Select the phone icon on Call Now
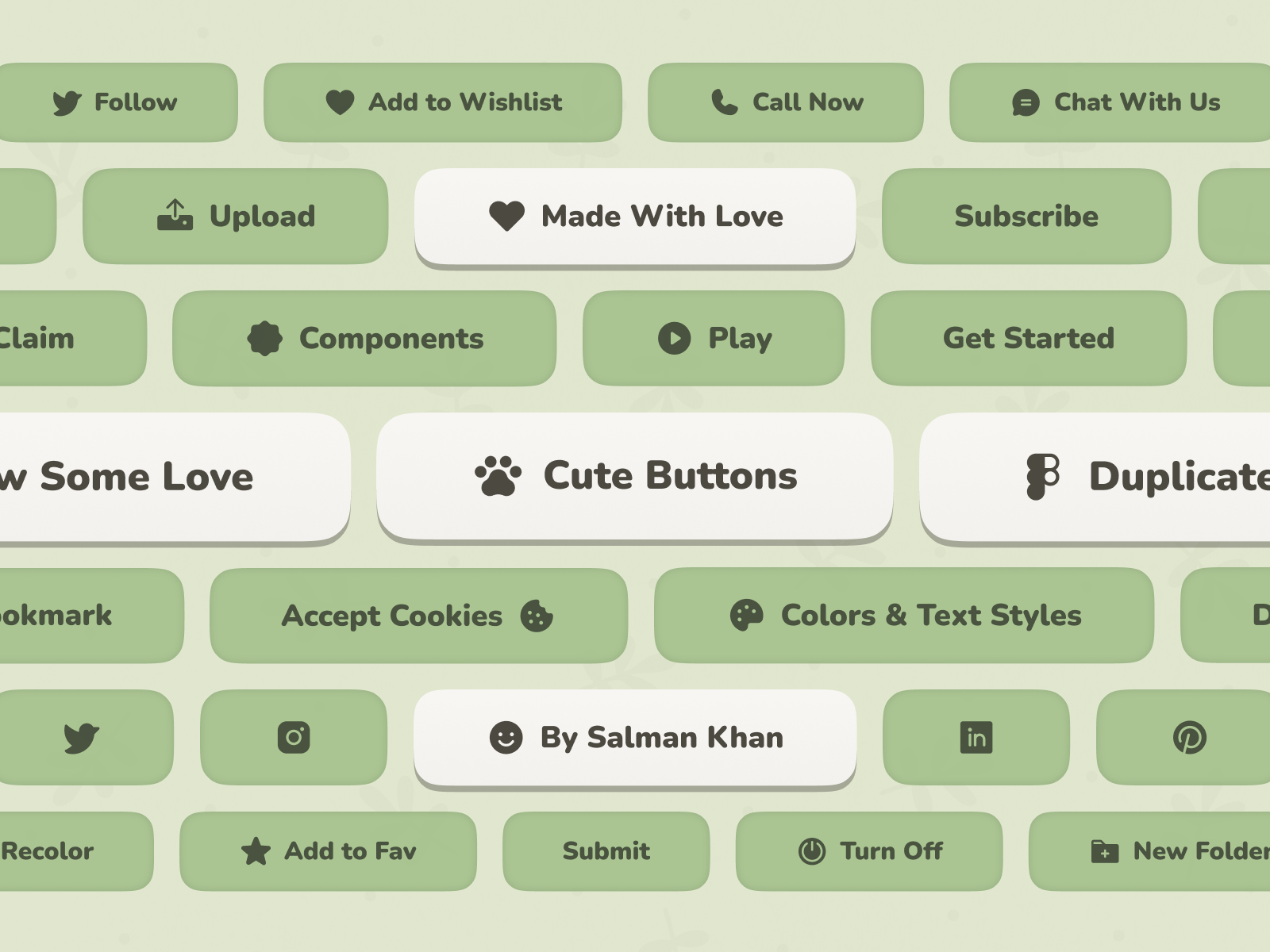1270x952 pixels. (x=724, y=102)
